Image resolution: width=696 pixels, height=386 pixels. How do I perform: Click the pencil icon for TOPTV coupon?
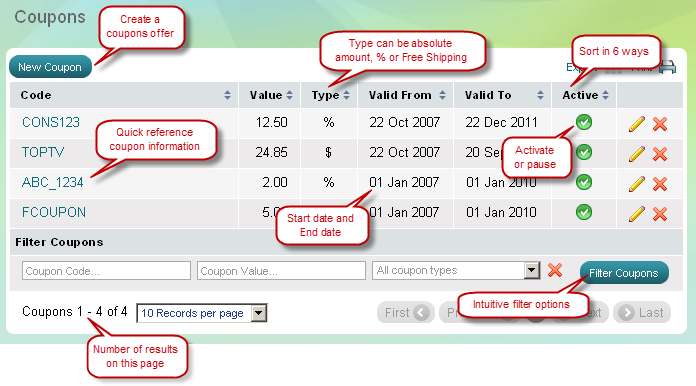(637, 154)
